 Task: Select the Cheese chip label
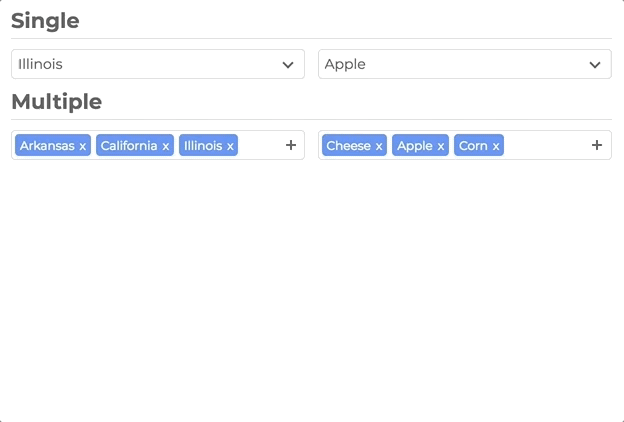[x=349, y=146]
